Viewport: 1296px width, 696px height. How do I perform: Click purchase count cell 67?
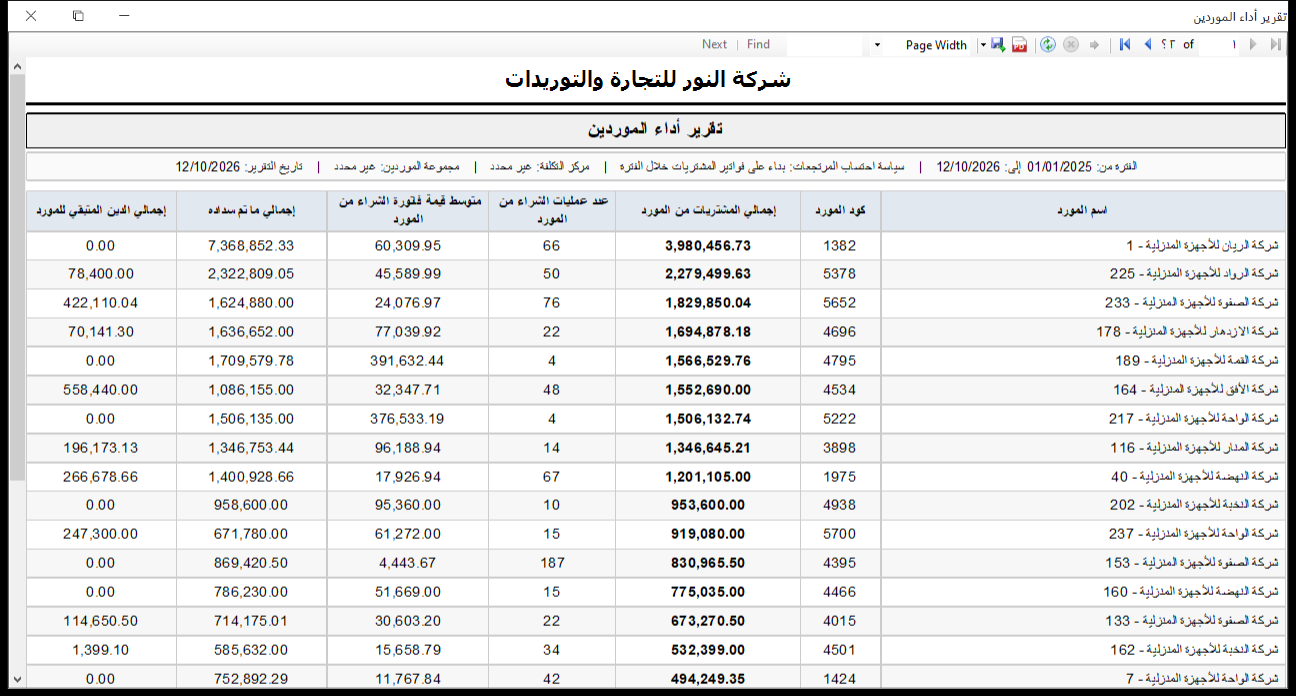tap(552, 476)
